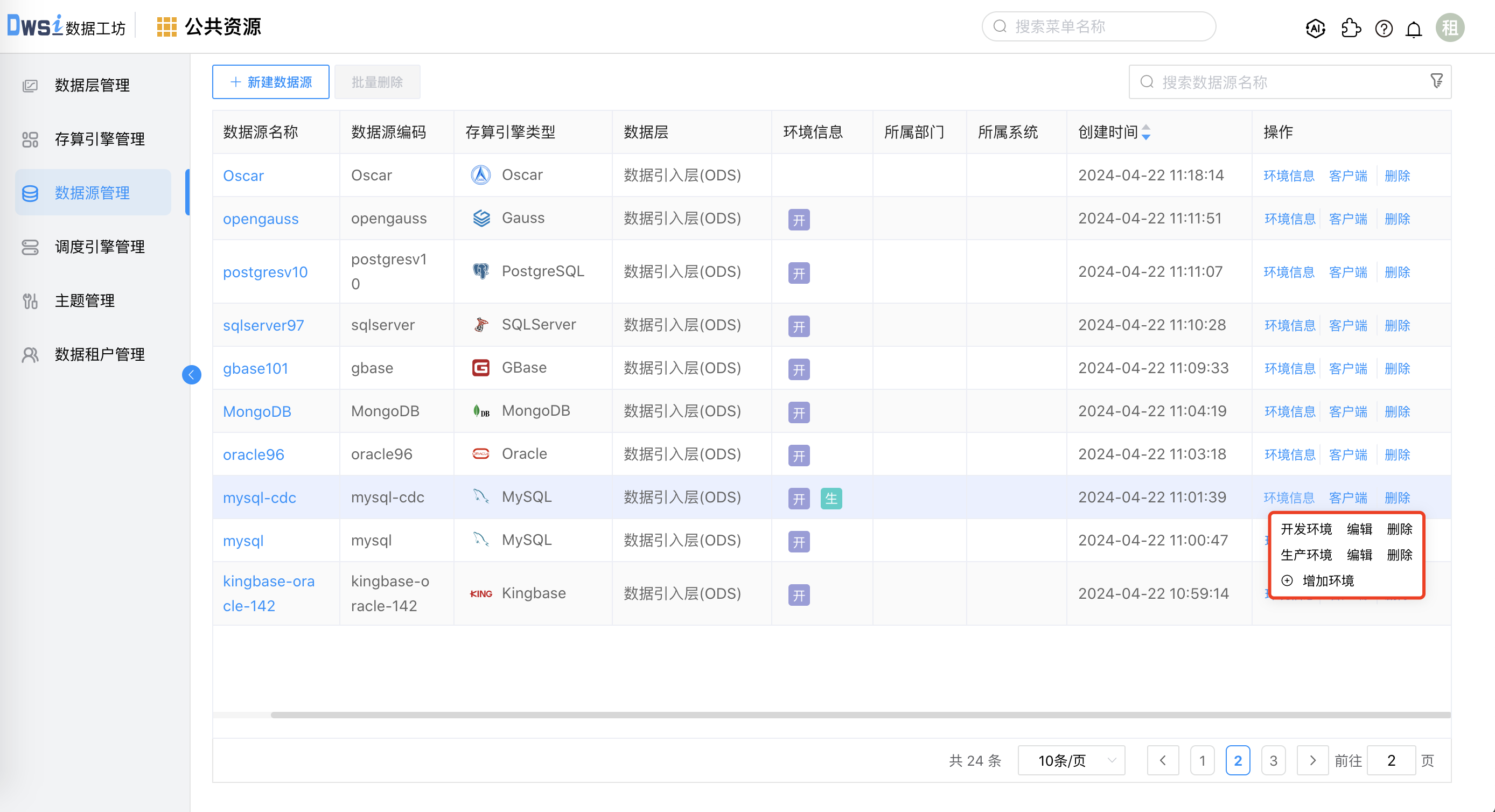Select the 主题管理 sidebar icon

[30, 300]
